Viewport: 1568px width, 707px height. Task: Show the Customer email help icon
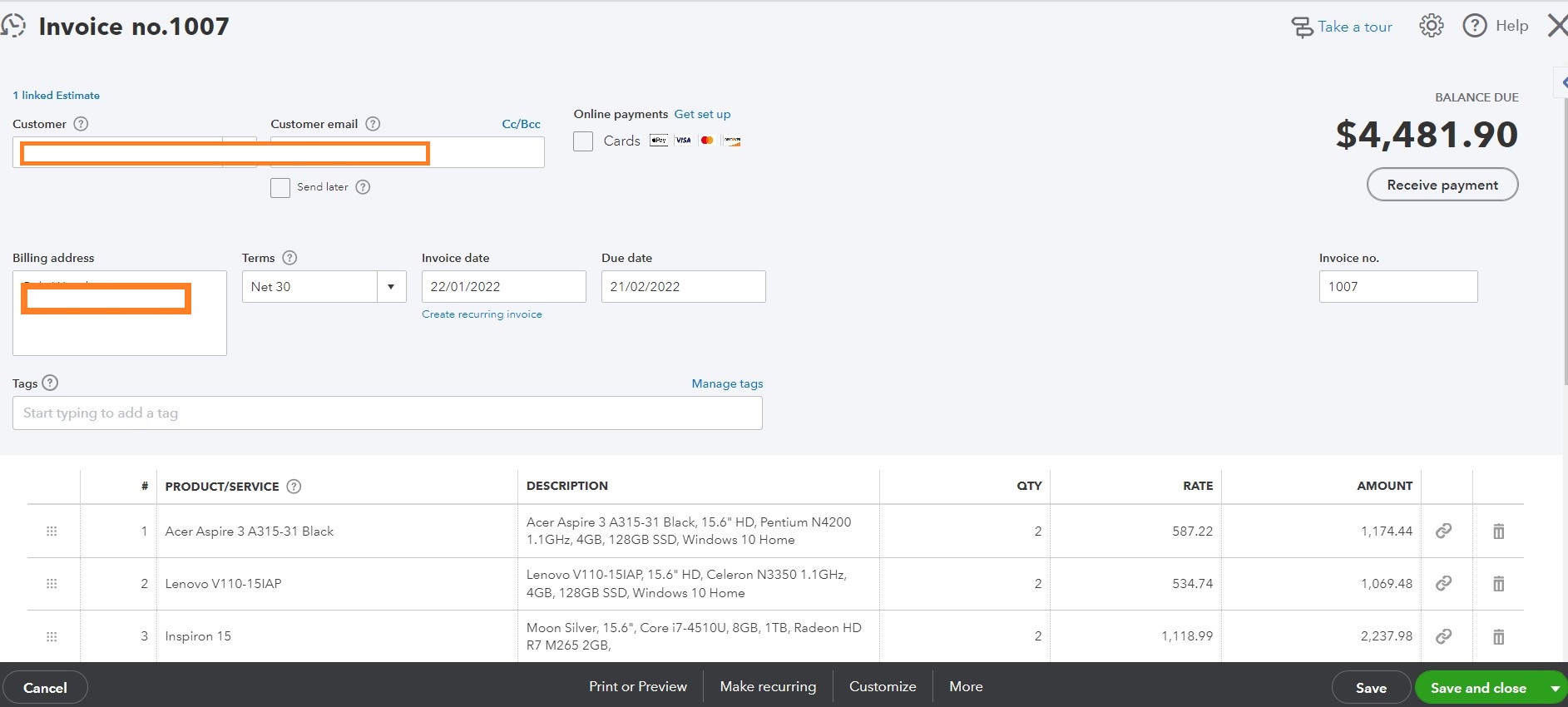373,124
